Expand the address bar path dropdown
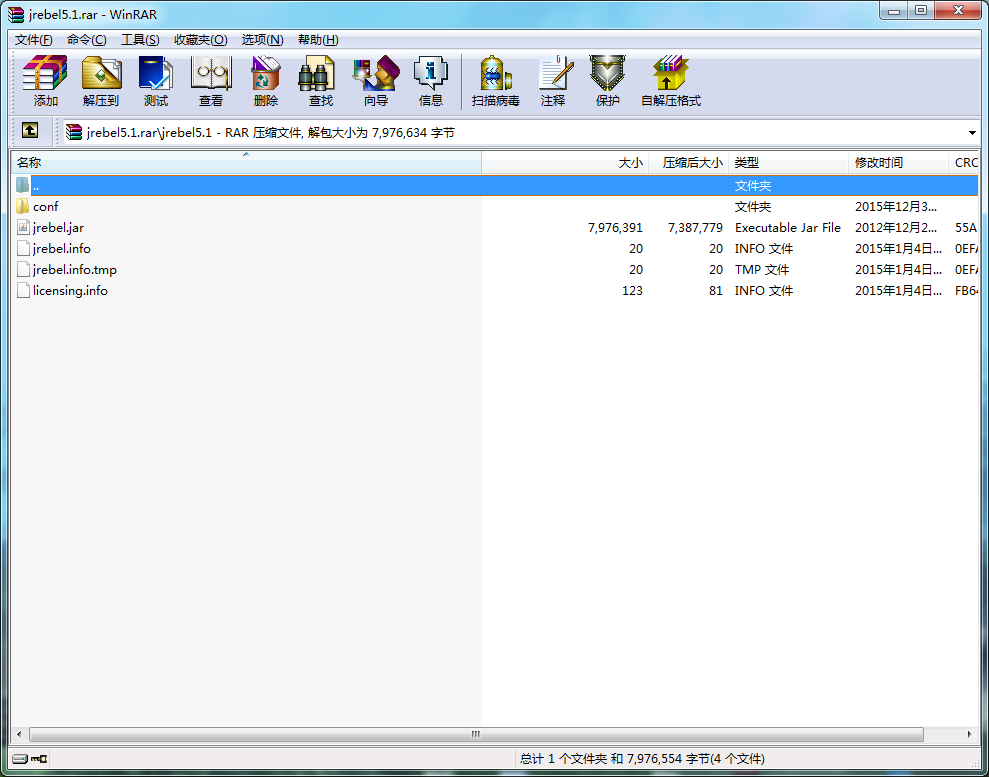This screenshot has height=777, width=989. coord(972,132)
